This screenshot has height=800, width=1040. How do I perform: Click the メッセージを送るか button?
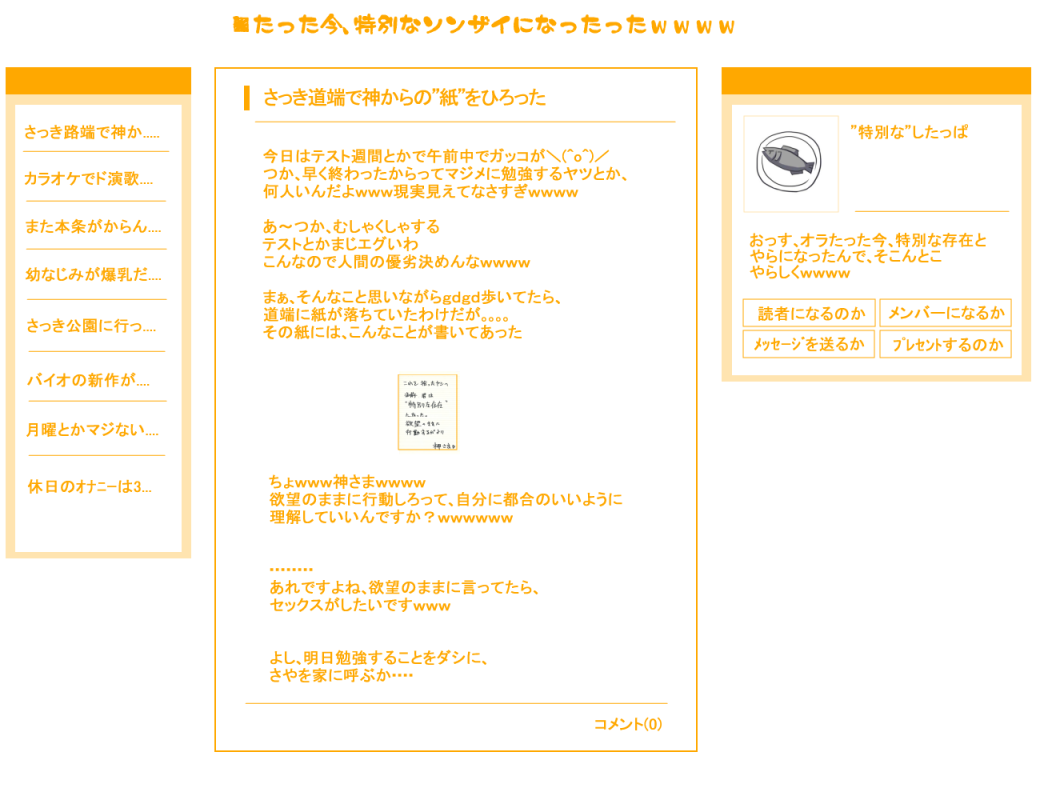pos(809,344)
